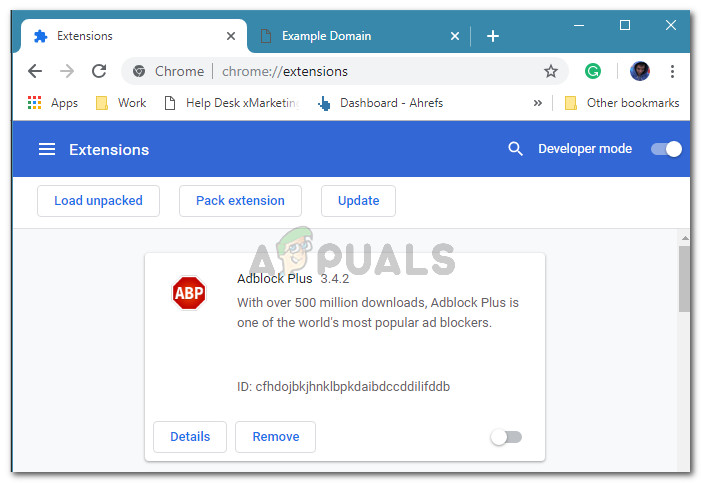Open Dashboard - Ahrefs bookmark
701x483 pixels.
click(380, 103)
